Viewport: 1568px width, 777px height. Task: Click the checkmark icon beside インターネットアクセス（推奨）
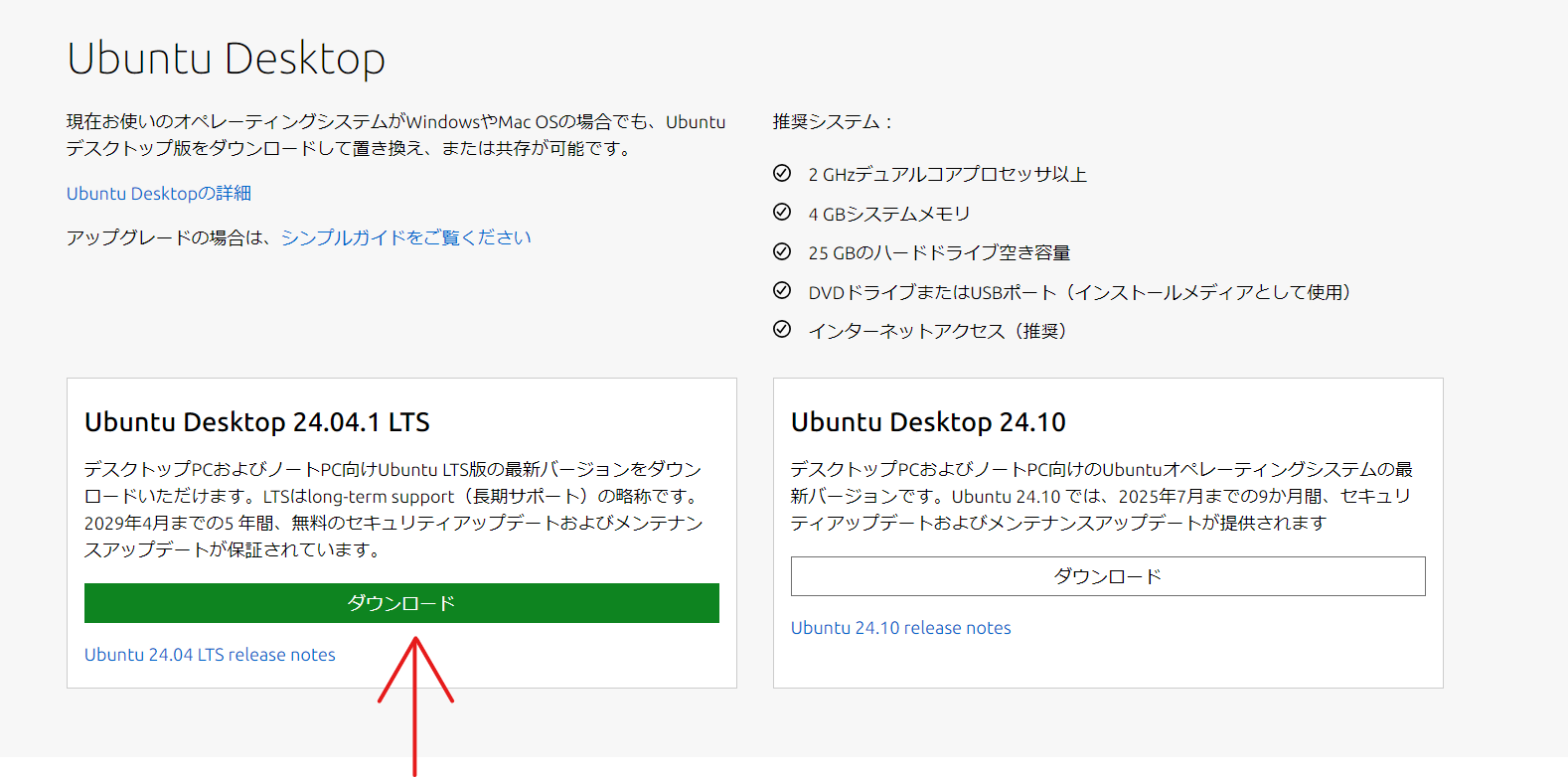tap(782, 330)
